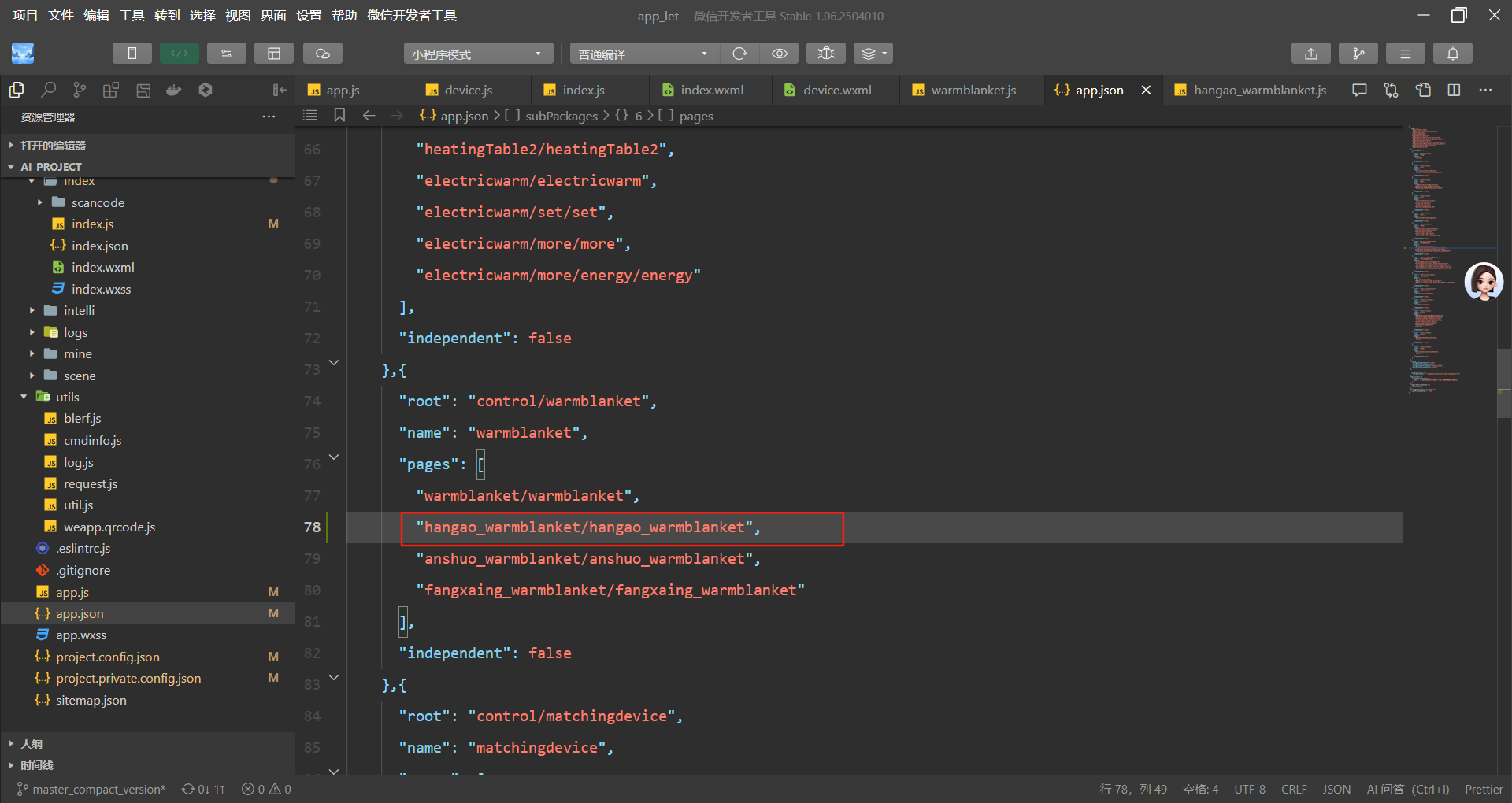
Task: Toggle the debugger panel button
Action: (x=226, y=54)
